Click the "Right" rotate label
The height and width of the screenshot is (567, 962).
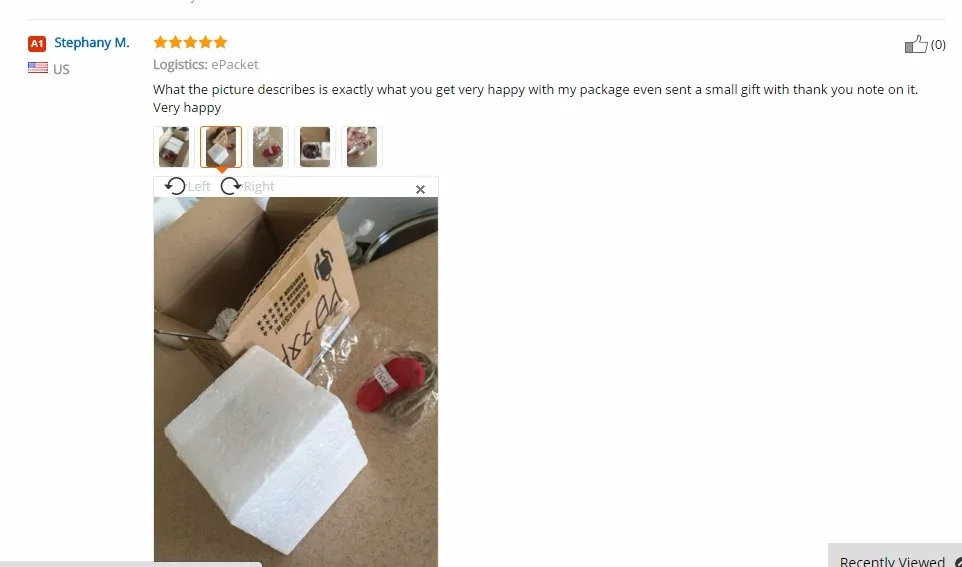[x=259, y=187]
